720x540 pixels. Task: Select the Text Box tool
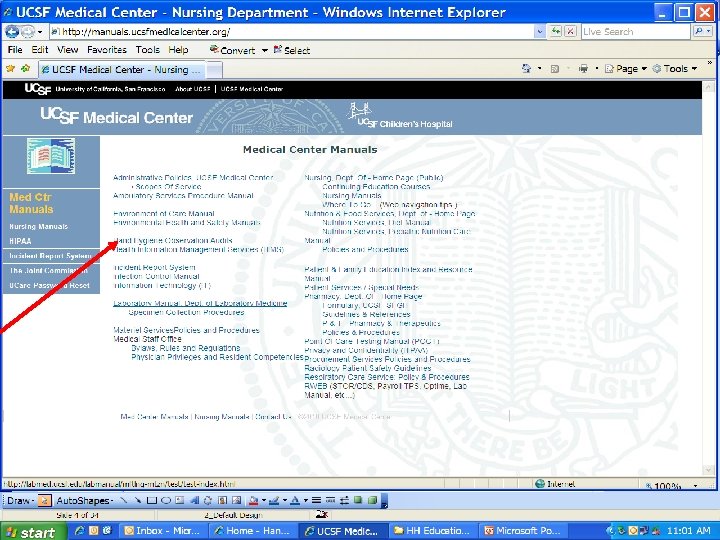tap(180, 500)
